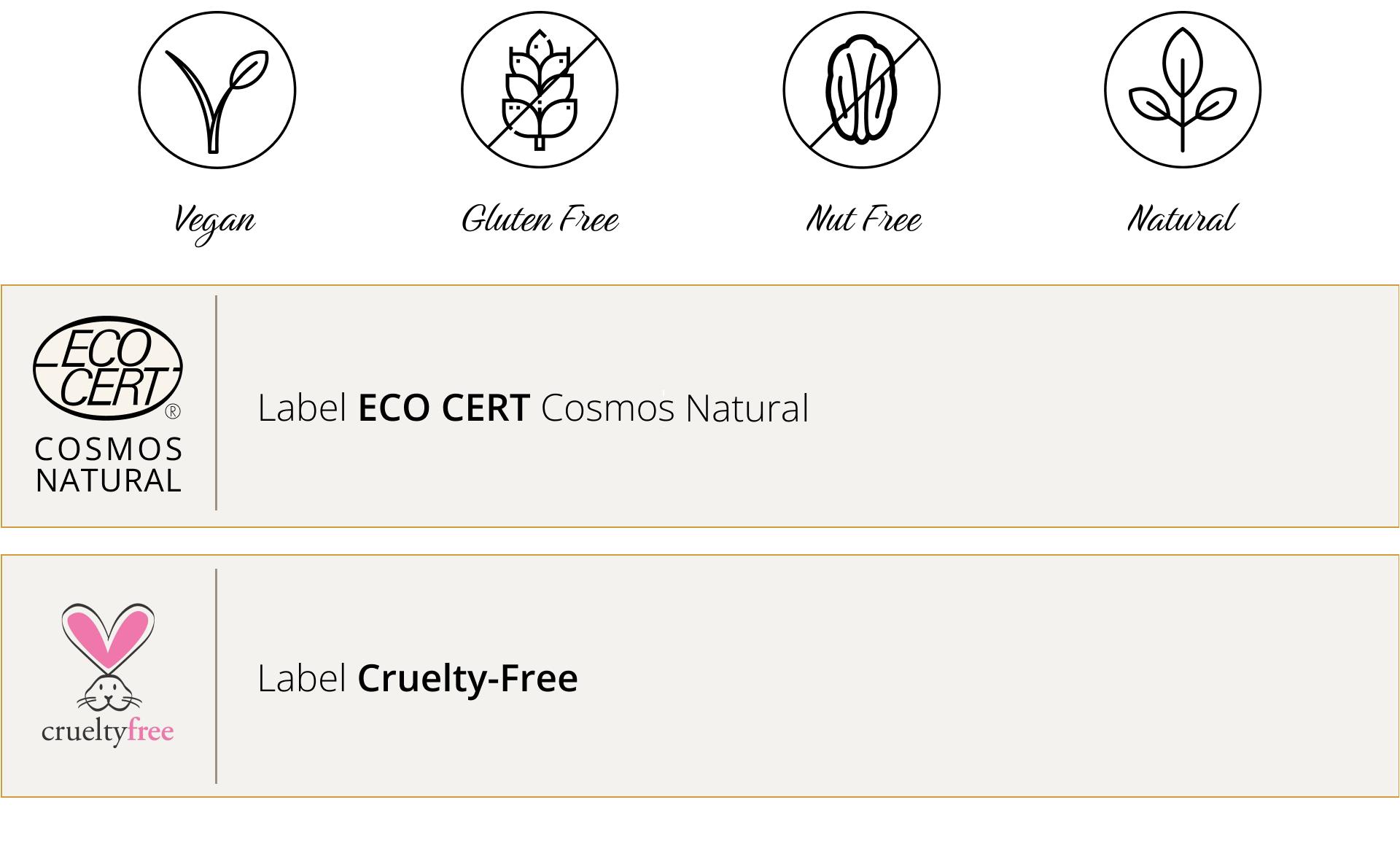This screenshot has height=867, width=1400.
Task: Click the vertical divider in ECO CERT banner
Action: pyautogui.click(x=216, y=403)
